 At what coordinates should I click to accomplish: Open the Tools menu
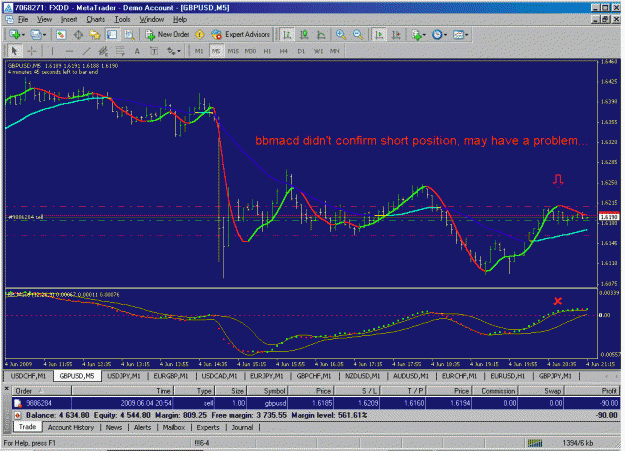(x=122, y=19)
